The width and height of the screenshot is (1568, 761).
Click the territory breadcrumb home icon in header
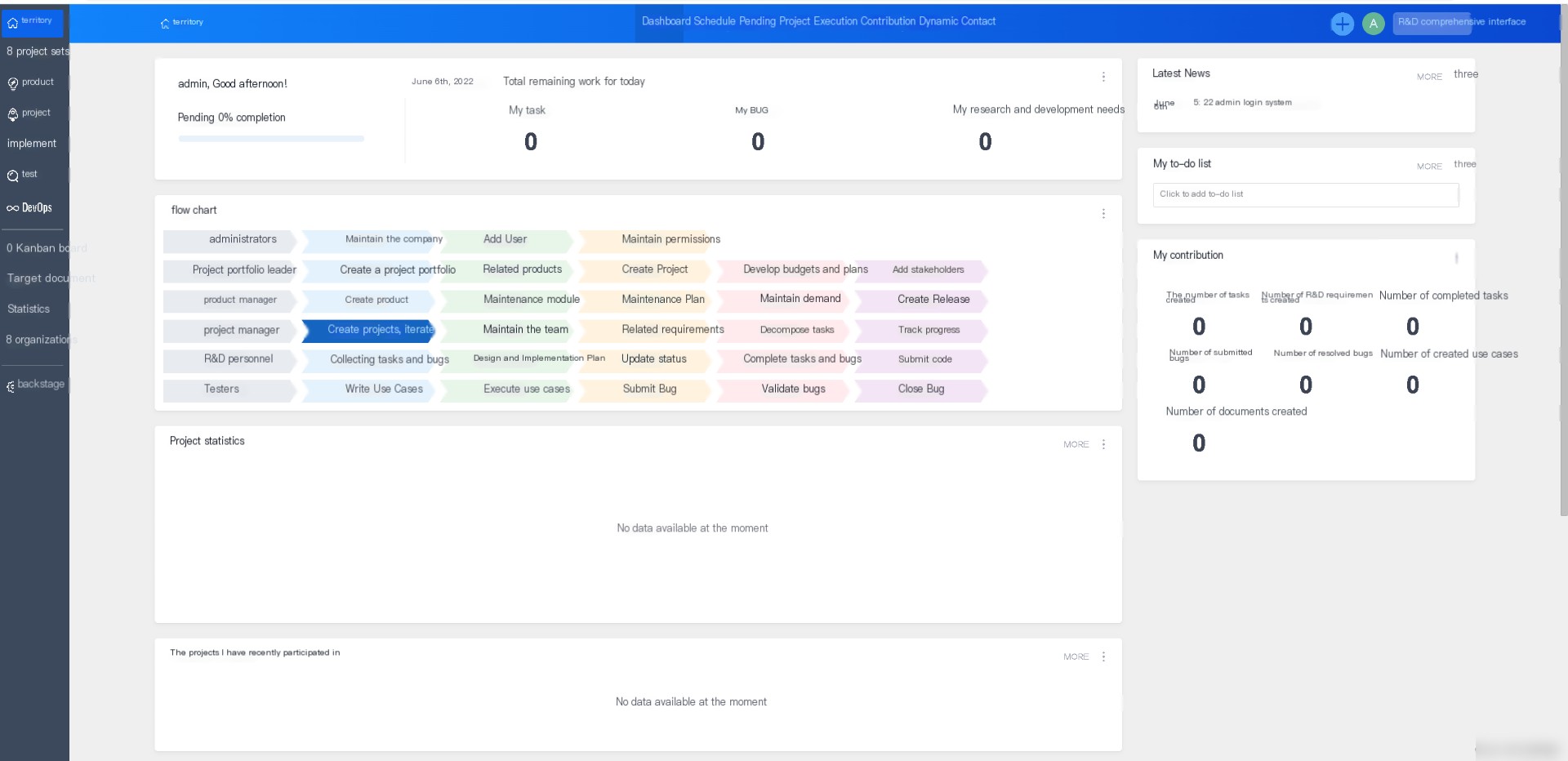165,23
